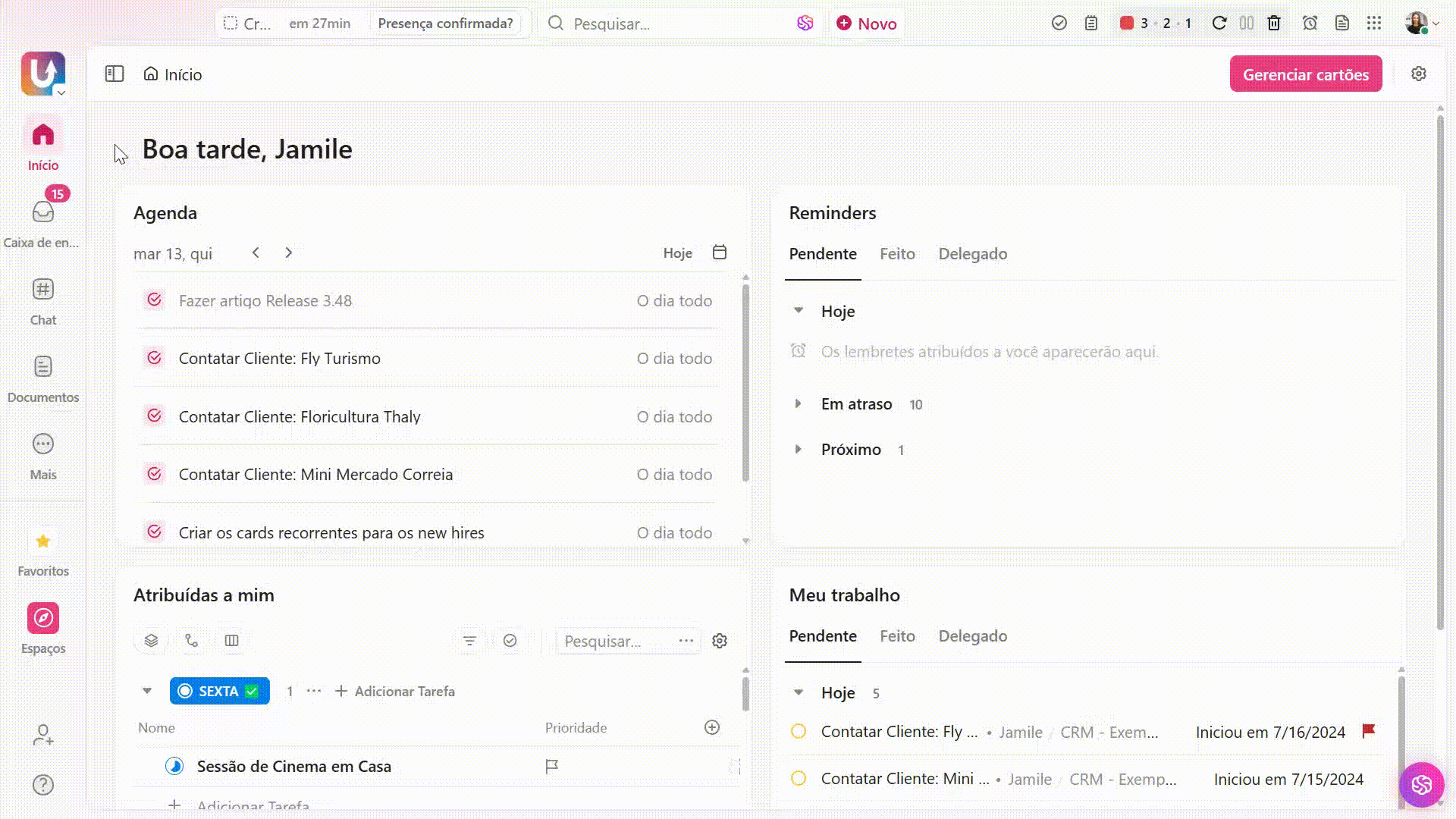Expand the Próximo reminders group
Image resolution: width=1456 pixels, height=819 pixels.
(x=798, y=450)
